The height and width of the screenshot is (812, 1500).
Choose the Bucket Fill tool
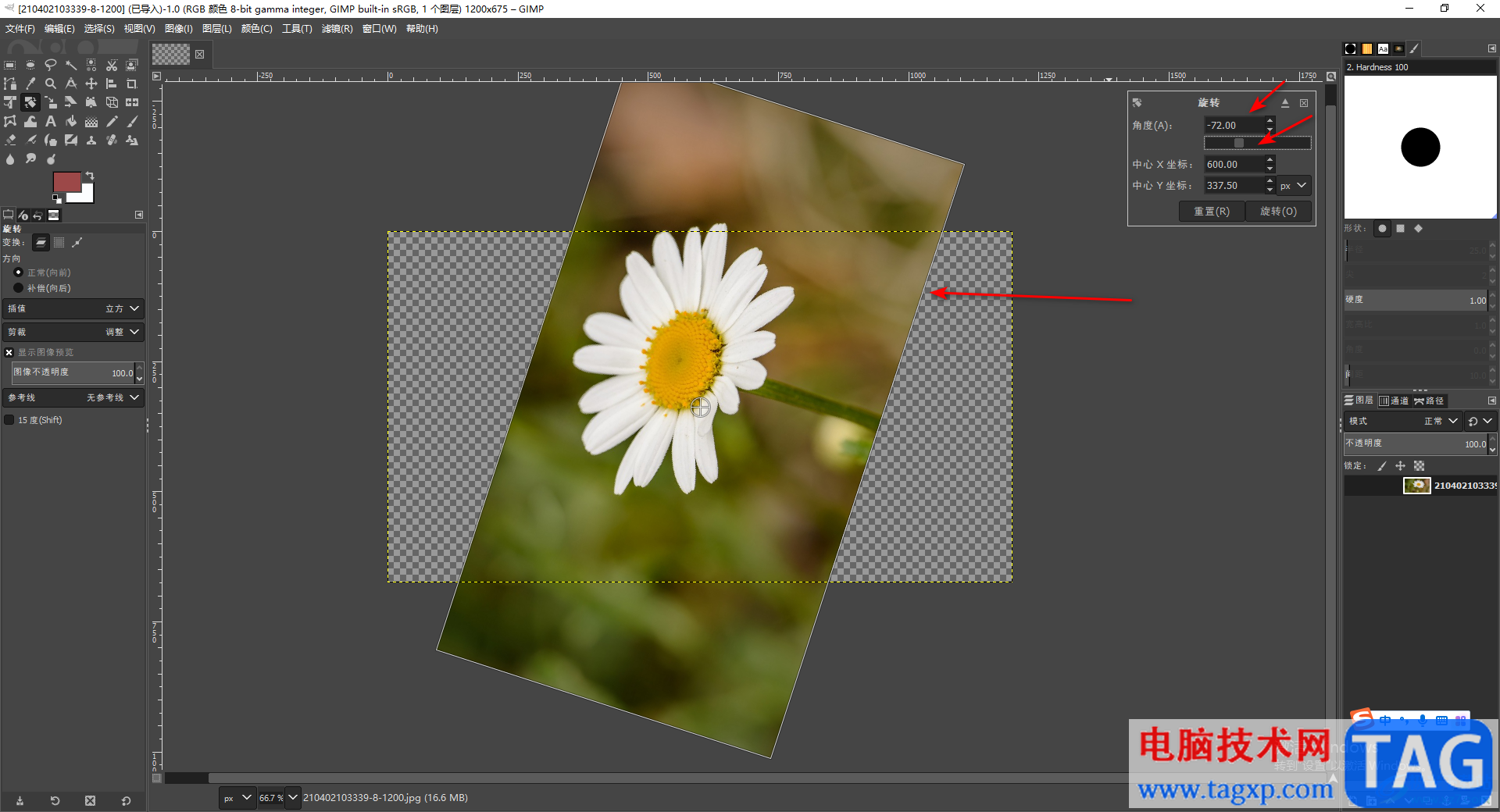pos(71,121)
